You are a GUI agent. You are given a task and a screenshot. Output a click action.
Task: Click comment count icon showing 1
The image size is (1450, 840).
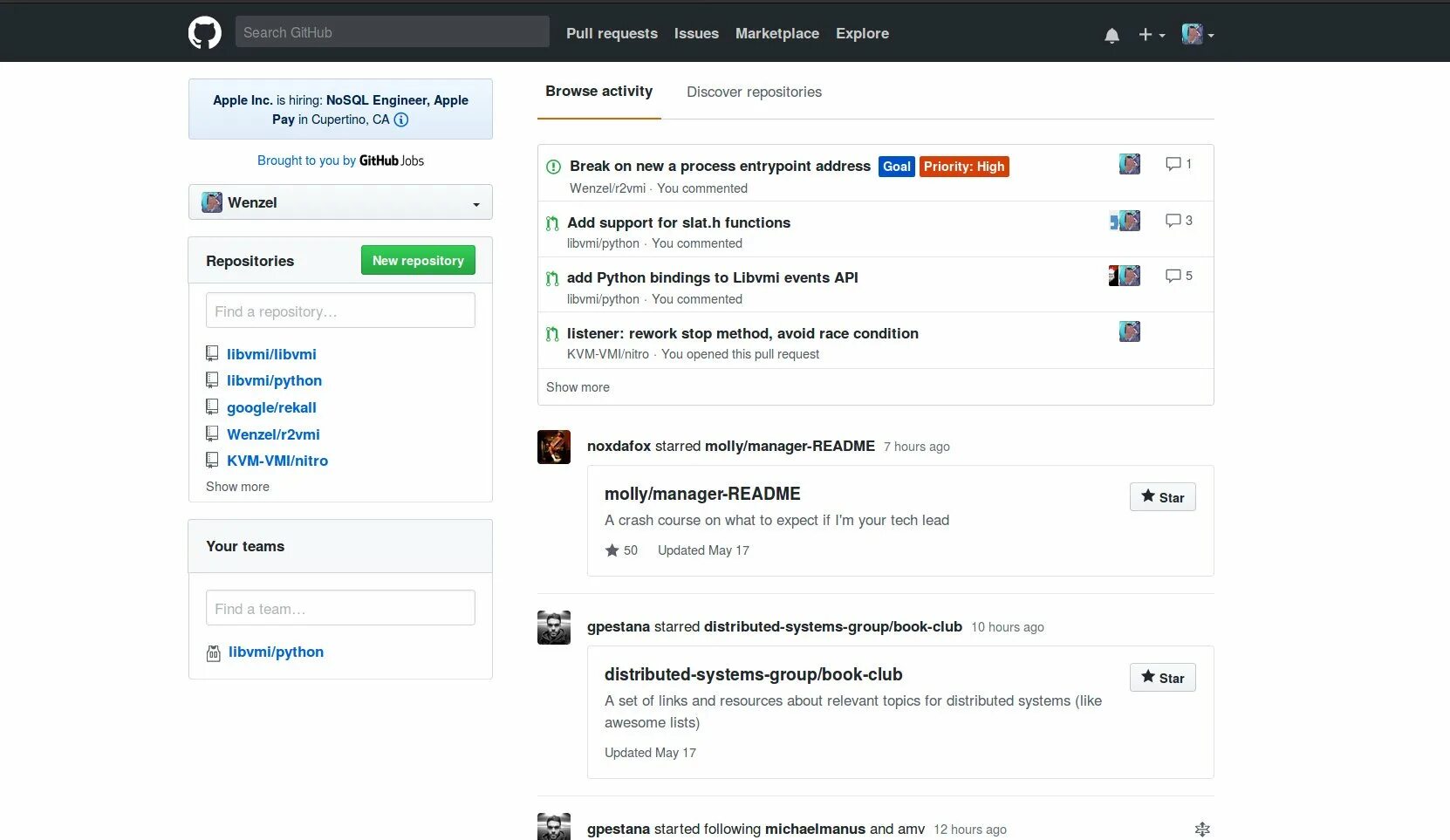[1173, 164]
